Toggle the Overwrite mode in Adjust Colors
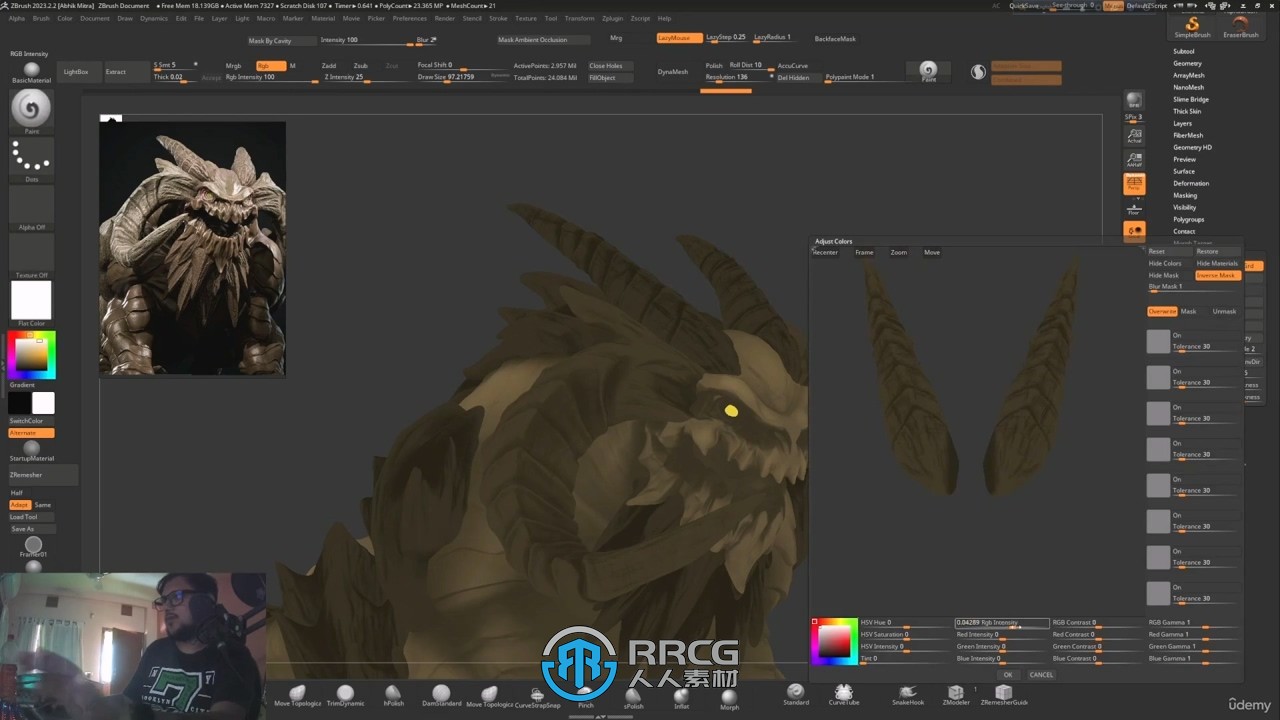Viewport: 1280px width, 720px height. tap(1162, 311)
